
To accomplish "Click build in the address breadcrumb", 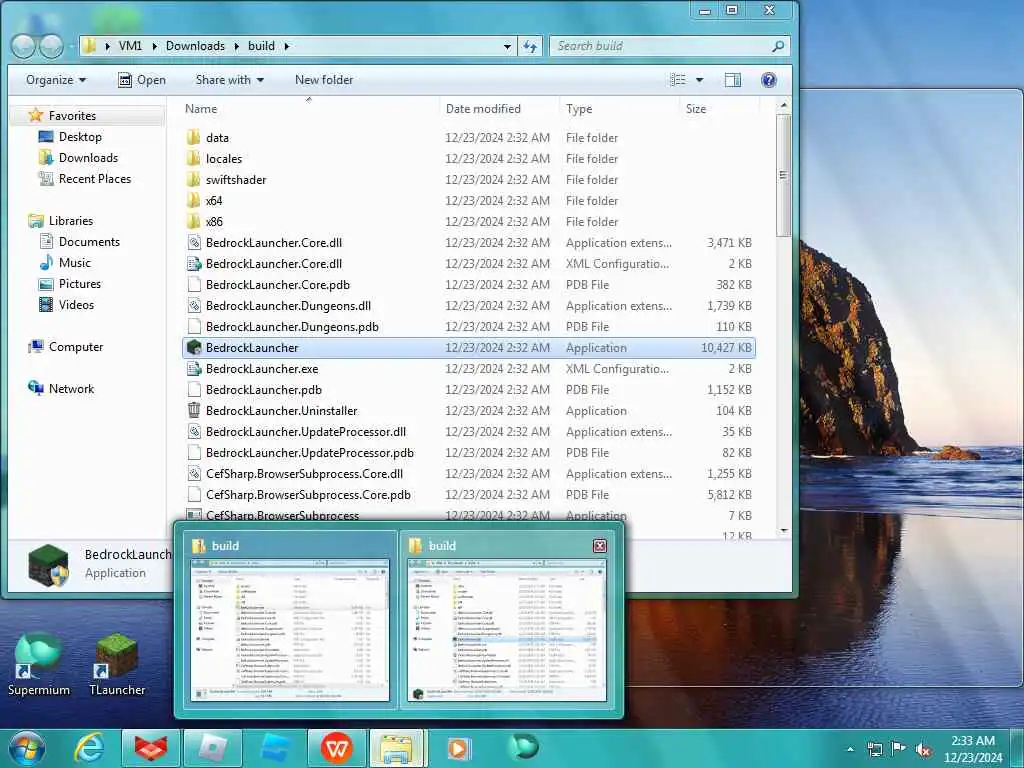I will [x=261, y=46].
